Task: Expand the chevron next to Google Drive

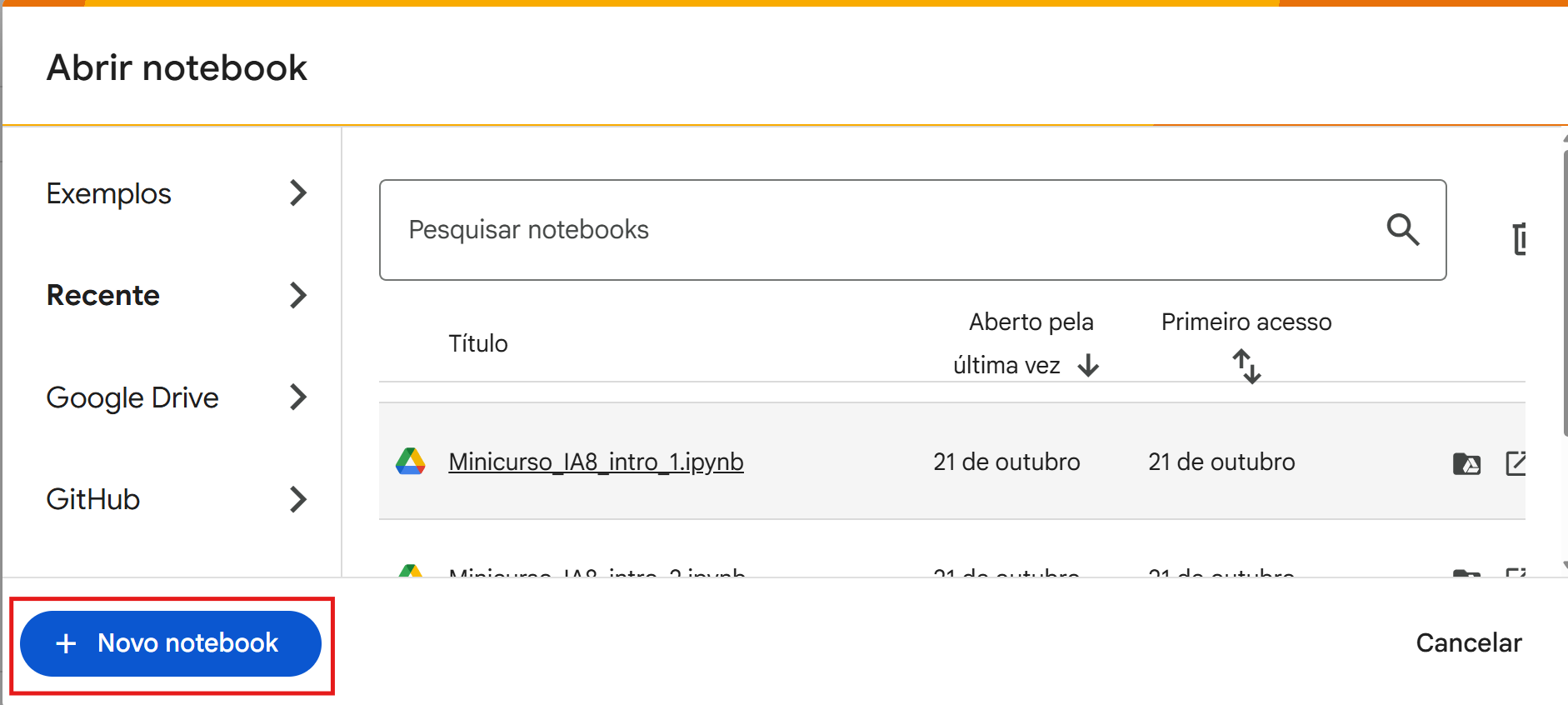Action: point(297,397)
